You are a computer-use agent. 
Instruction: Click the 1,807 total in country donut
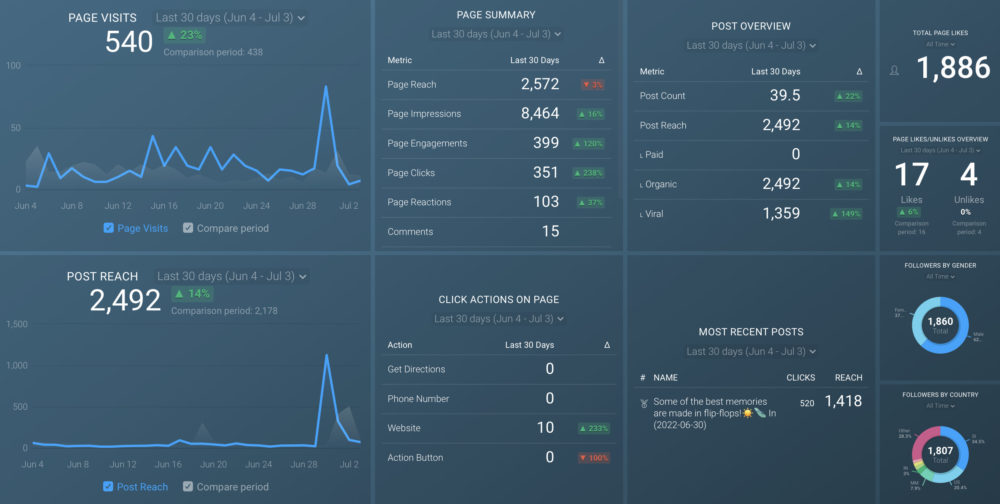940,452
